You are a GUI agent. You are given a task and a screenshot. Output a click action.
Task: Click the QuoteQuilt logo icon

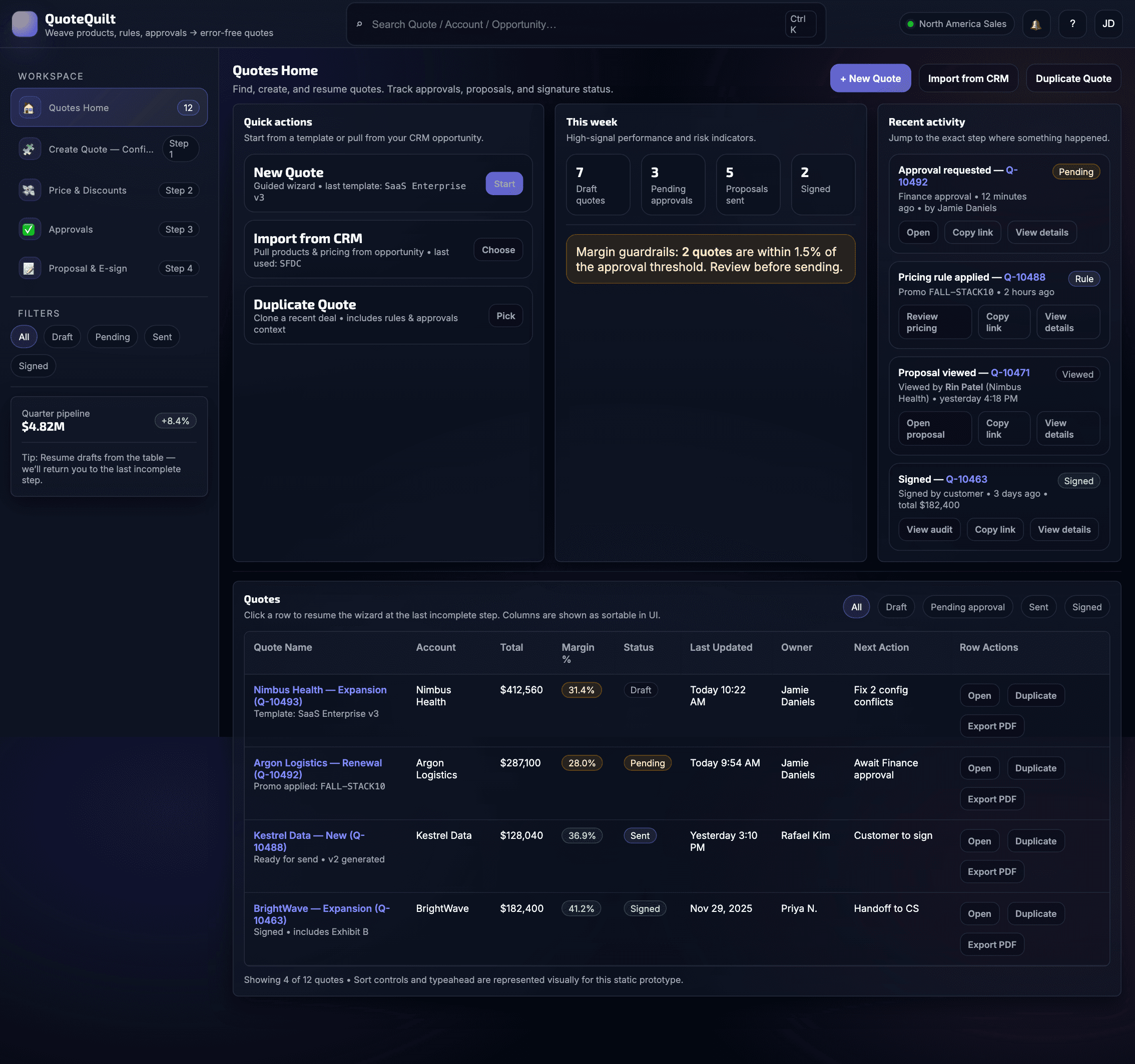[25, 24]
